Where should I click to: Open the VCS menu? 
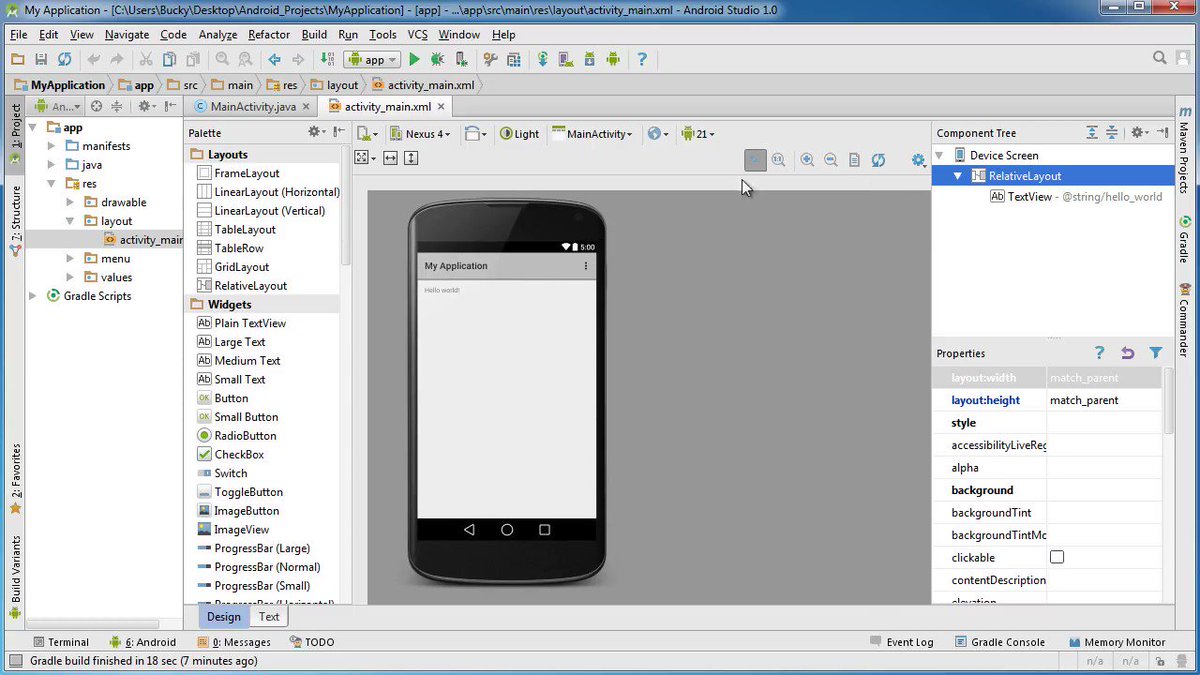(x=417, y=34)
